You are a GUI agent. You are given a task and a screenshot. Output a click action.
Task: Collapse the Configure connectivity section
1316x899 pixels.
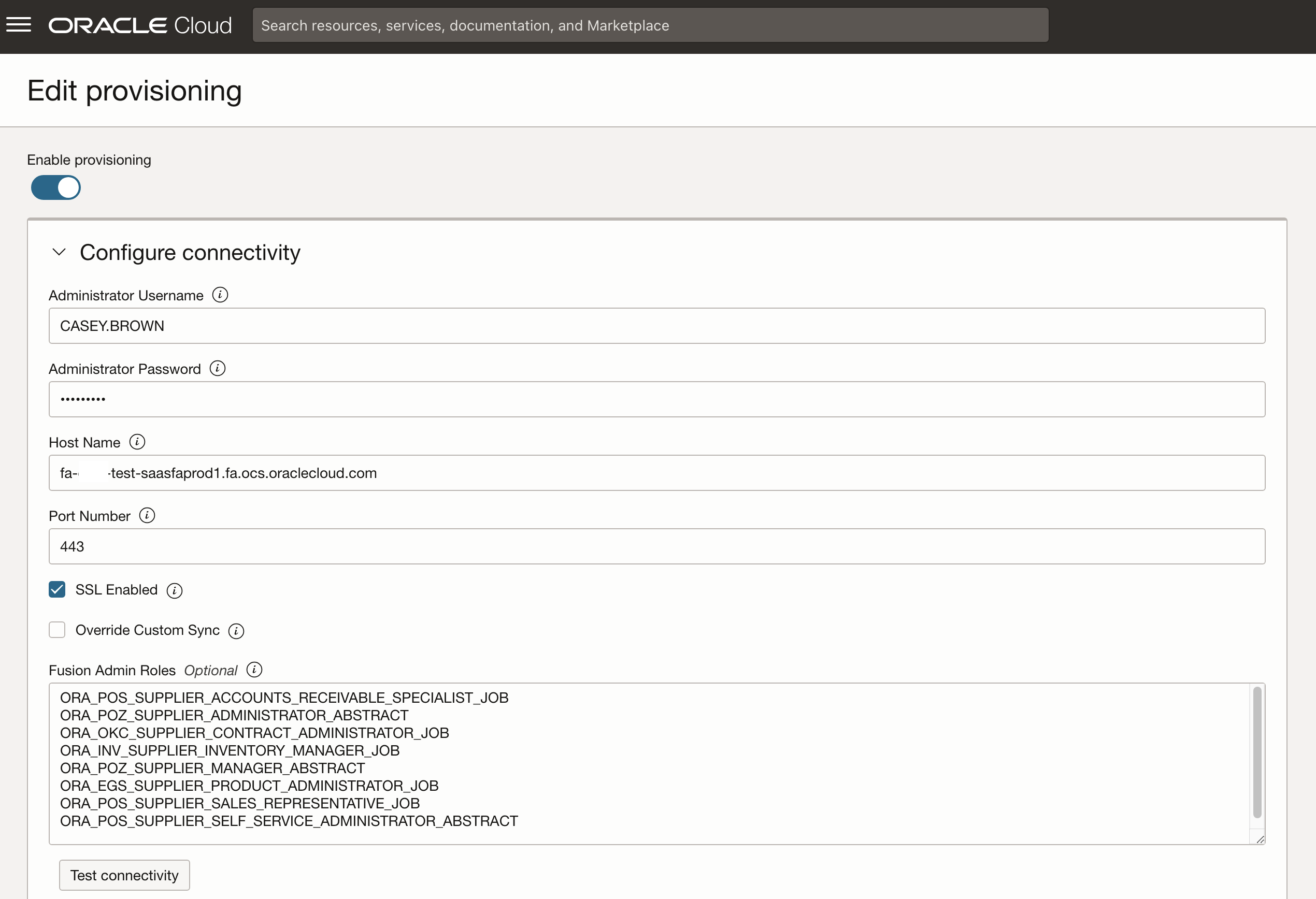[x=59, y=252]
